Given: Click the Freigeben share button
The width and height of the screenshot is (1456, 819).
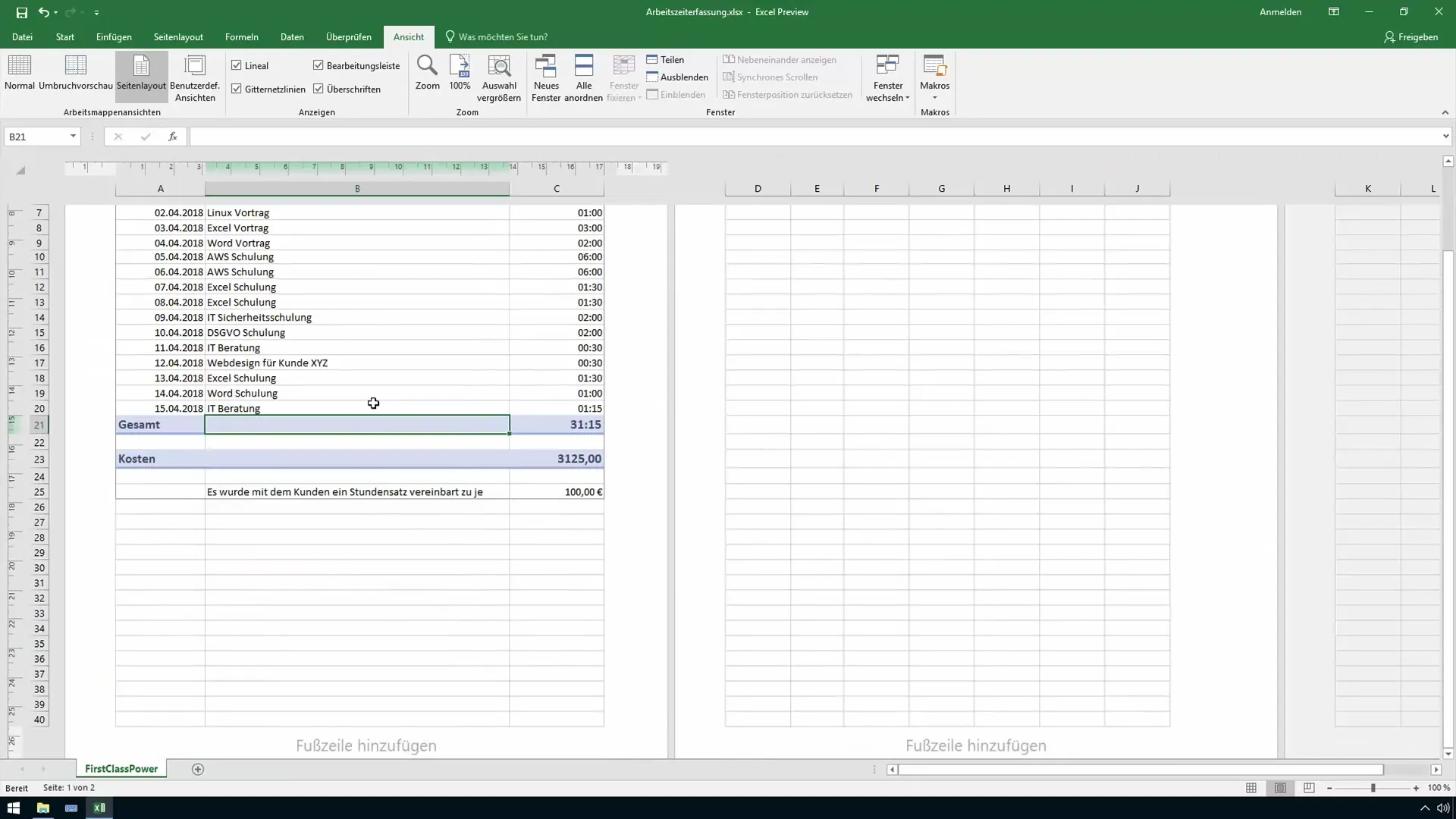Looking at the screenshot, I should point(1410,37).
